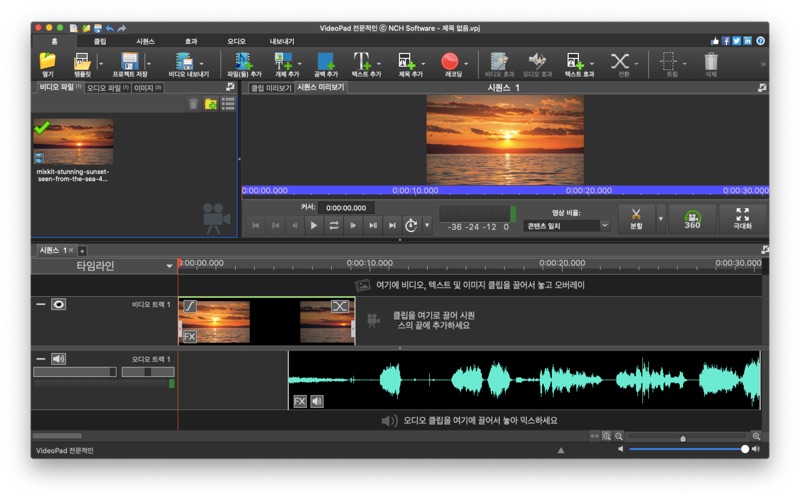Select the 클립 미리보기 preview tab

[271, 88]
